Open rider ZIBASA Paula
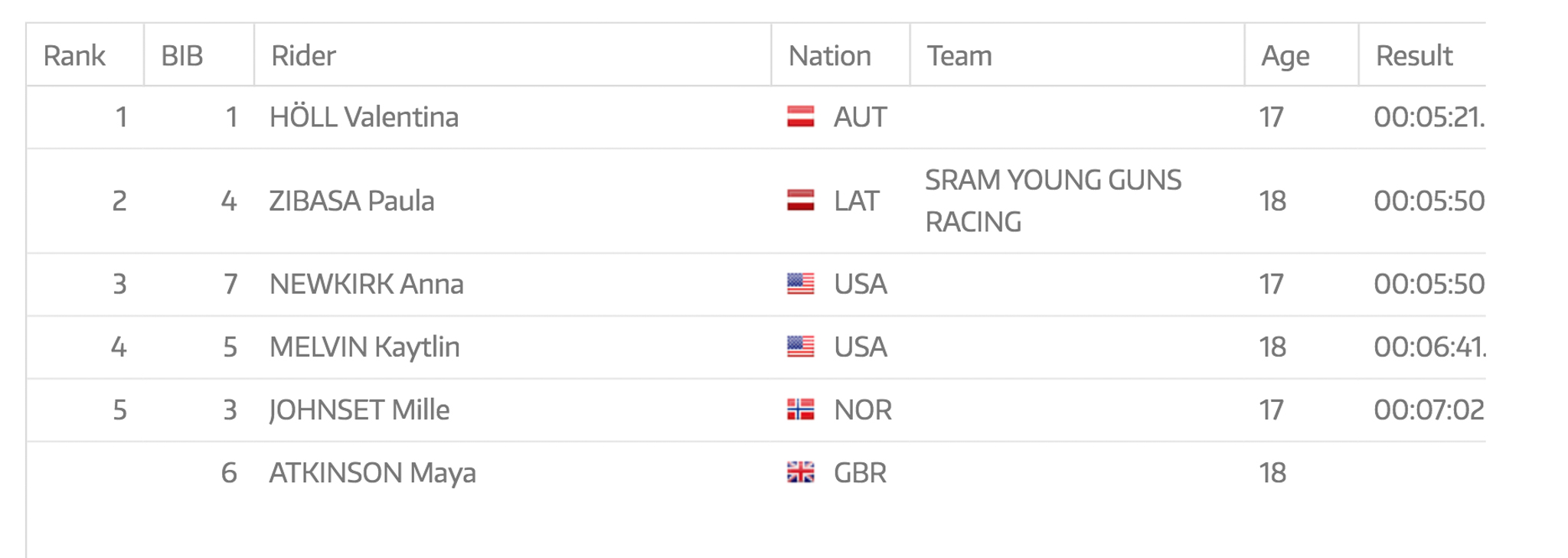Image resolution: width=1568 pixels, height=558 pixels. [352, 201]
